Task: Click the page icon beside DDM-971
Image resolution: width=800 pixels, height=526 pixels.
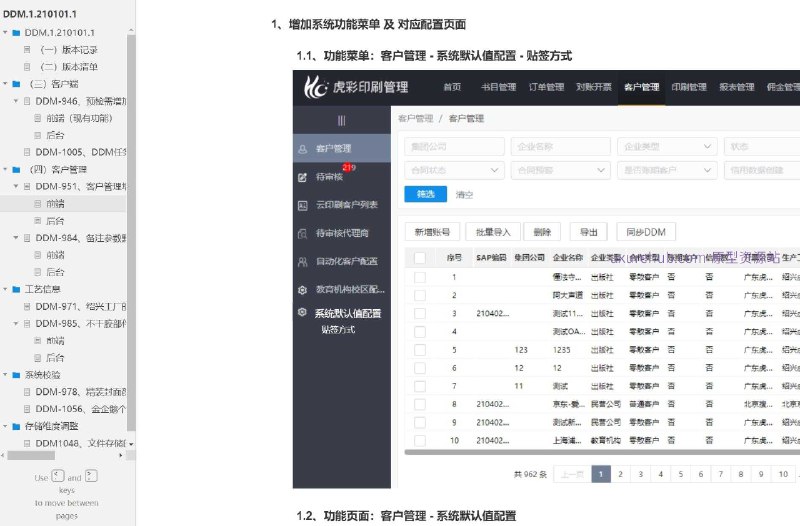Action: click(27, 307)
